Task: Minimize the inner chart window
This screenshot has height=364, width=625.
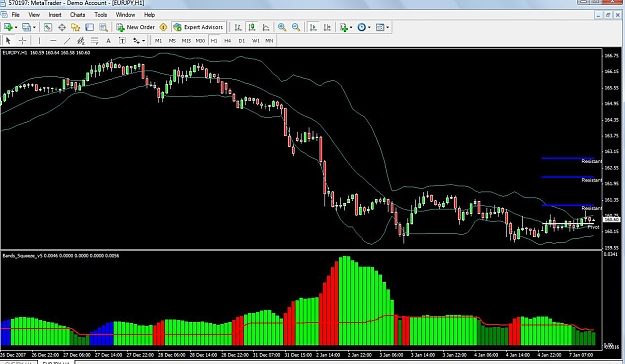Action: click(599, 15)
